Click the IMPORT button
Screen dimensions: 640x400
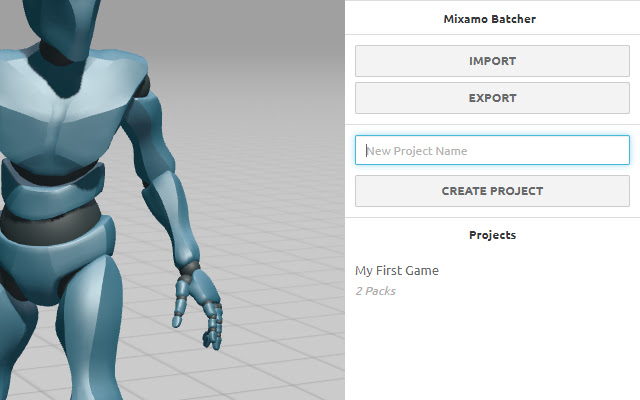[x=492, y=61]
